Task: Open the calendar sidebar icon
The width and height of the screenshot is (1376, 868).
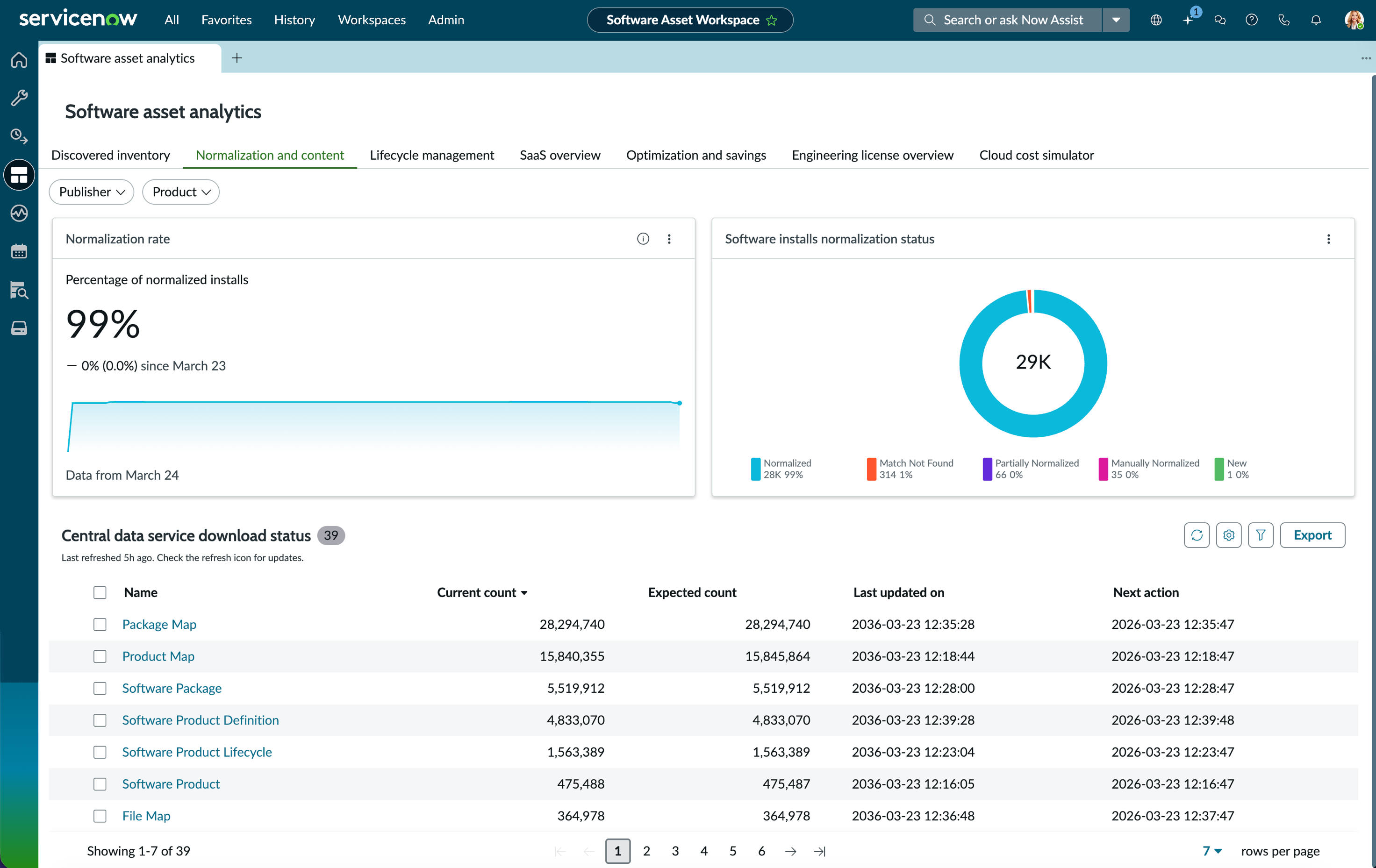Action: click(x=19, y=251)
